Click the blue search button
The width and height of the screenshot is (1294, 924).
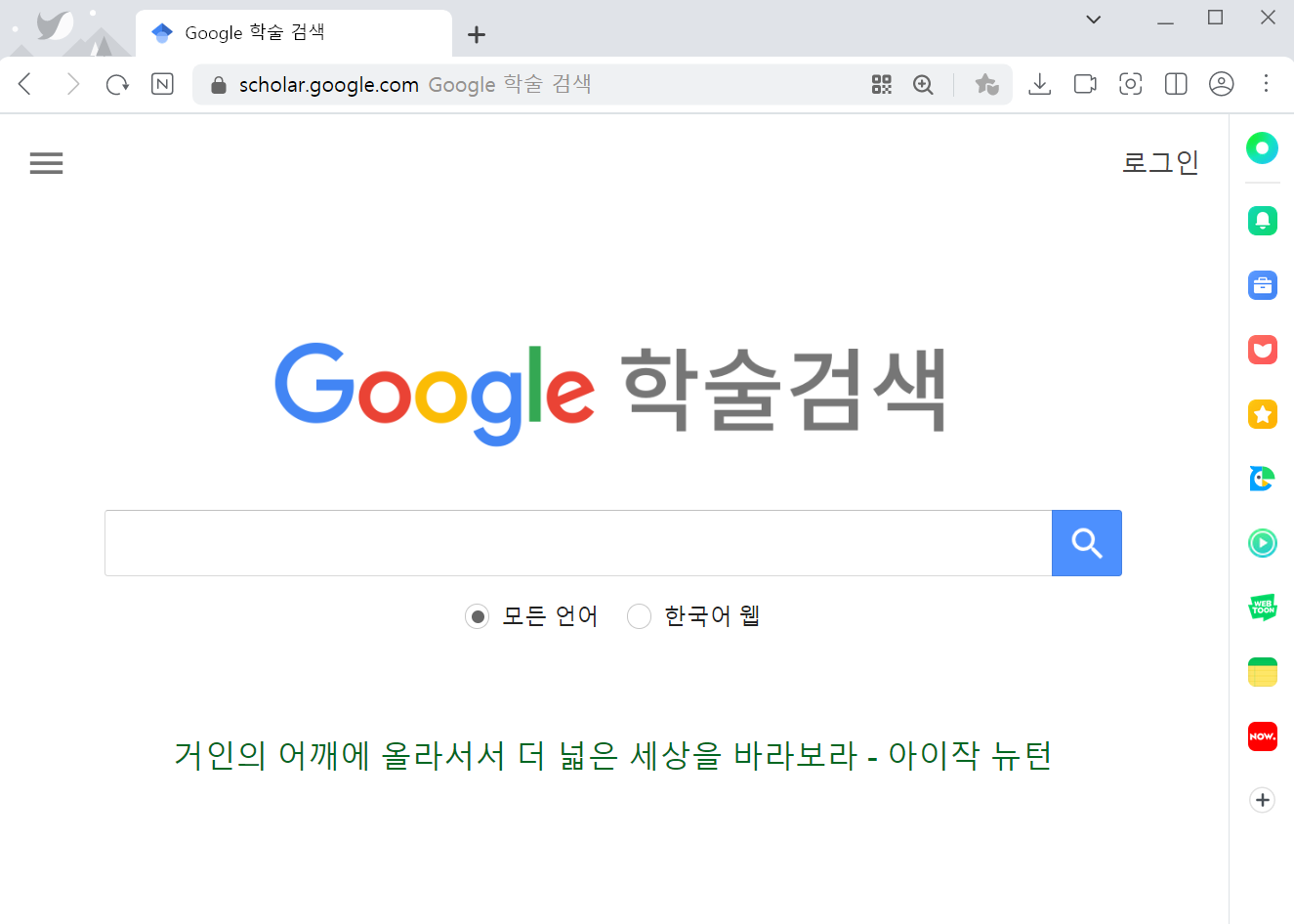tap(1087, 543)
